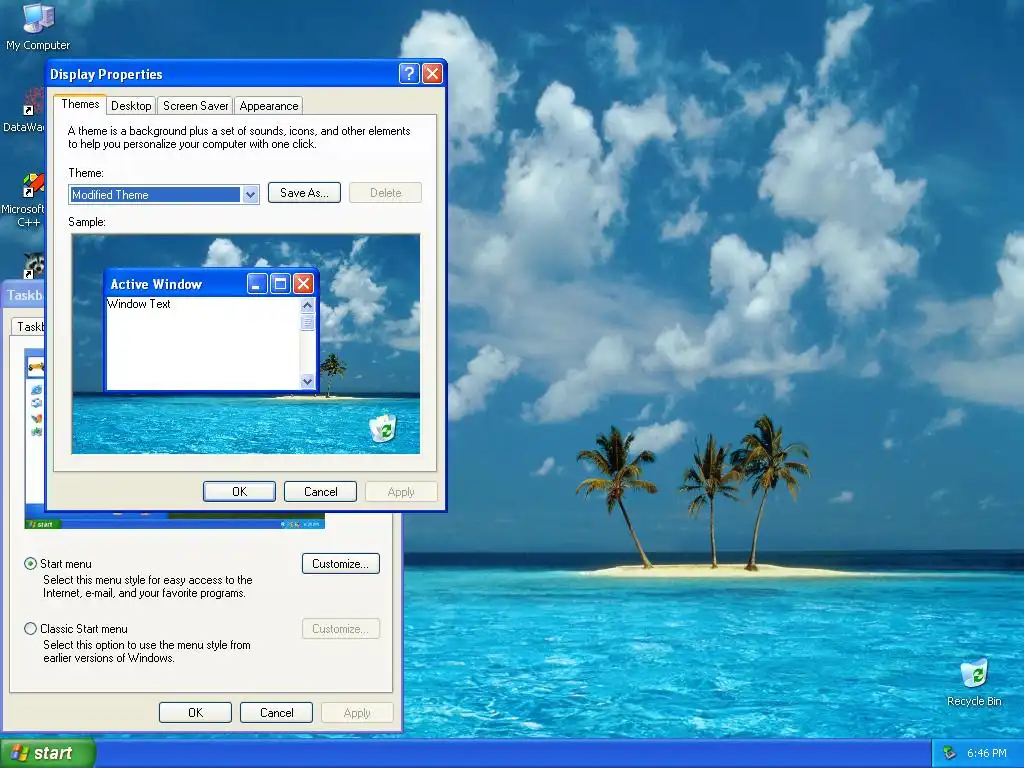Screen dimensions: 1024x768
Task: Open the Recycle Bin desktop icon
Action: point(974,682)
